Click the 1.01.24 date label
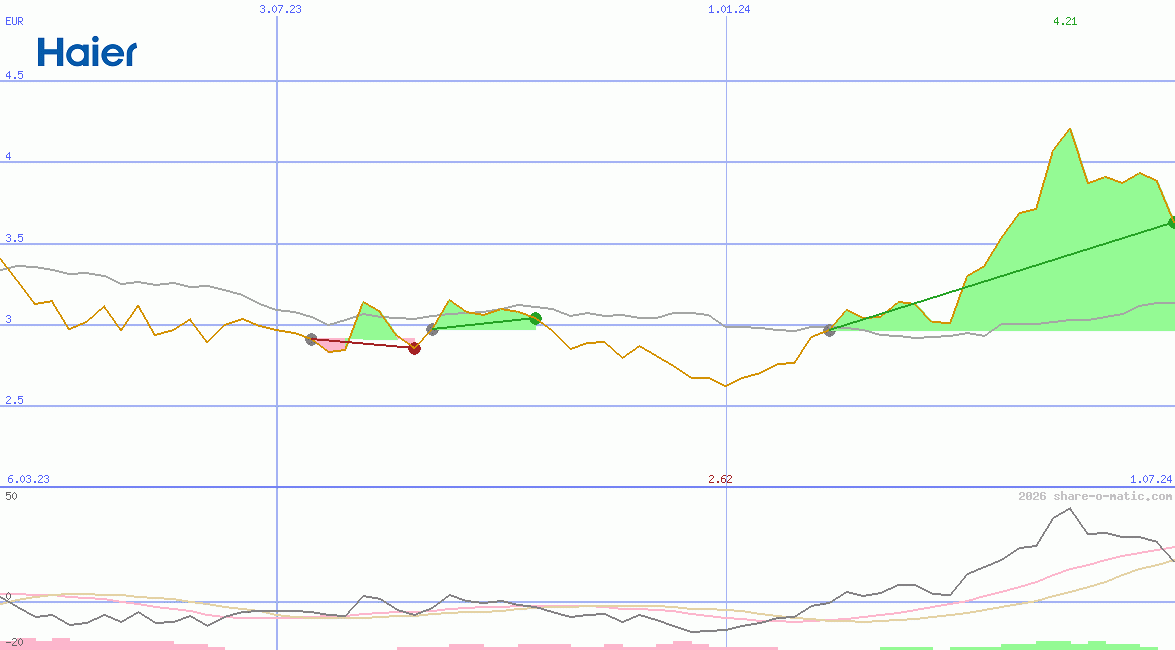Screen dimensions: 1175x650 pyautogui.click(x=729, y=9)
